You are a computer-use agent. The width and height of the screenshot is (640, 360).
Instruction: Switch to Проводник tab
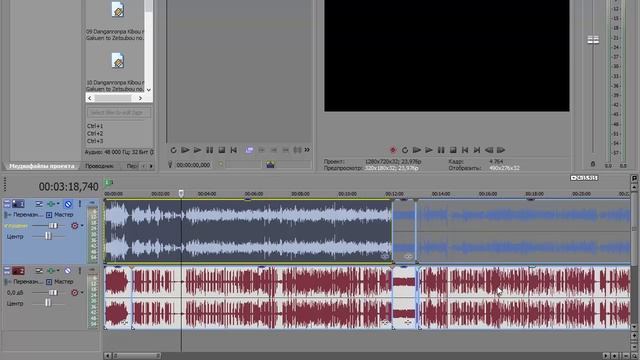pyautogui.click(x=100, y=166)
